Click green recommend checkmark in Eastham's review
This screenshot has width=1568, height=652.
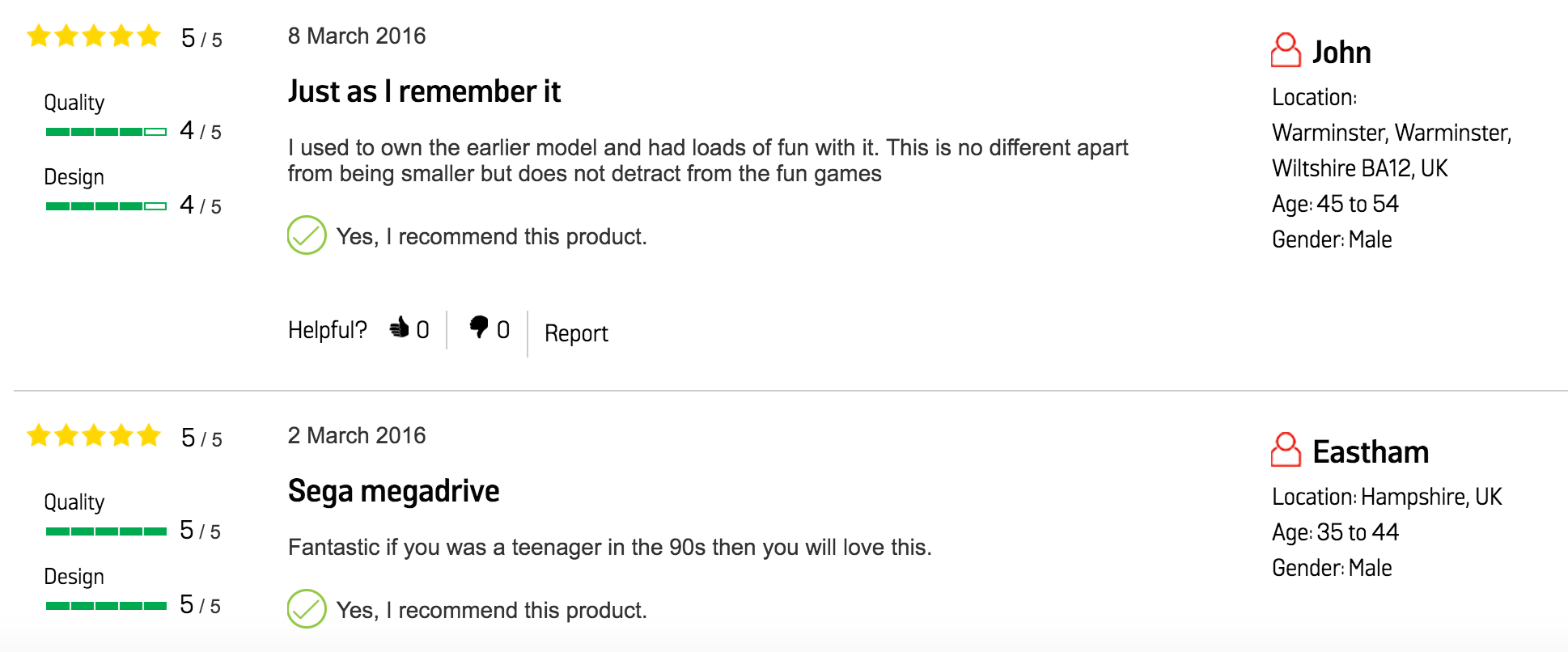(x=307, y=609)
